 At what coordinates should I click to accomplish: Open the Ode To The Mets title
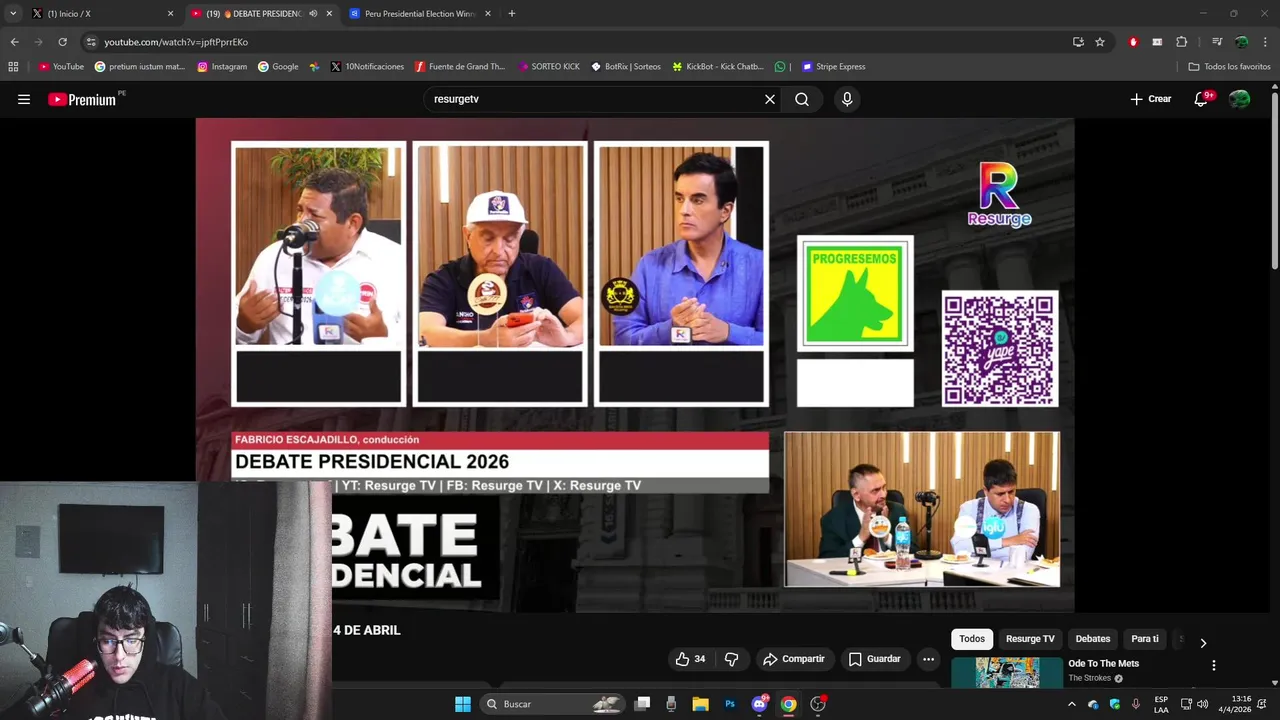pos(1103,664)
